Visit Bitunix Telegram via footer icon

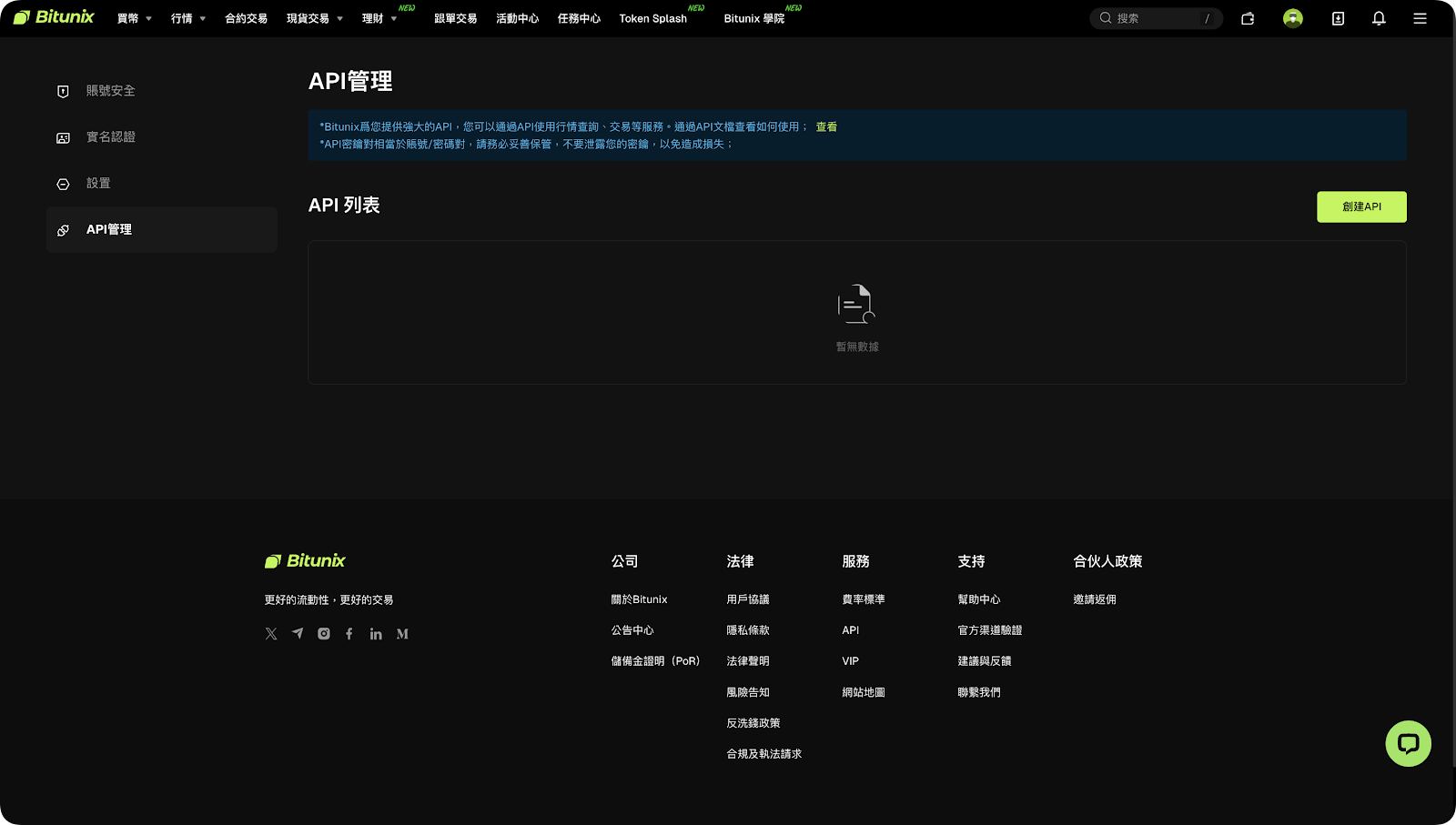[298, 634]
